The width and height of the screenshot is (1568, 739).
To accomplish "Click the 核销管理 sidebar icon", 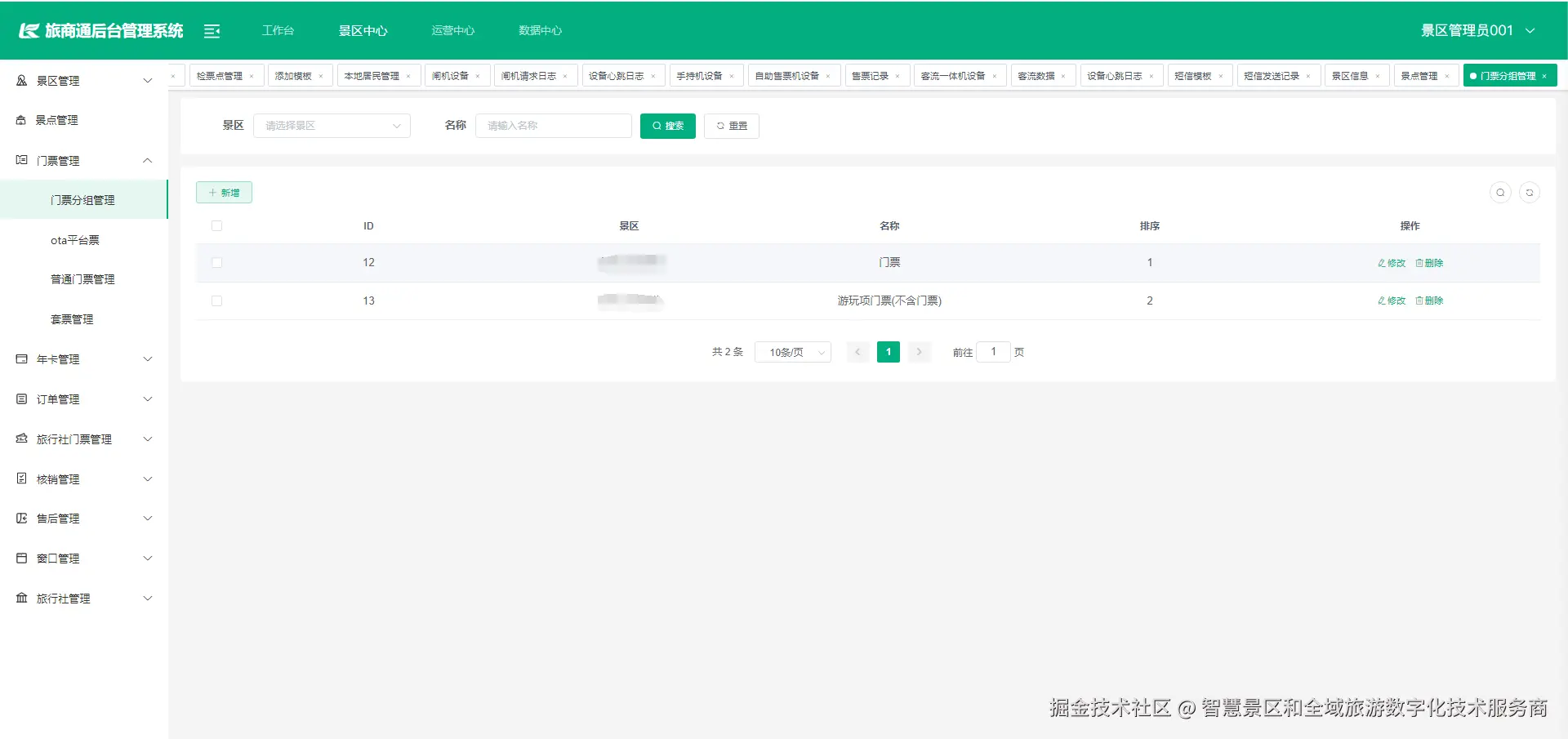I will tap(20, 479).
